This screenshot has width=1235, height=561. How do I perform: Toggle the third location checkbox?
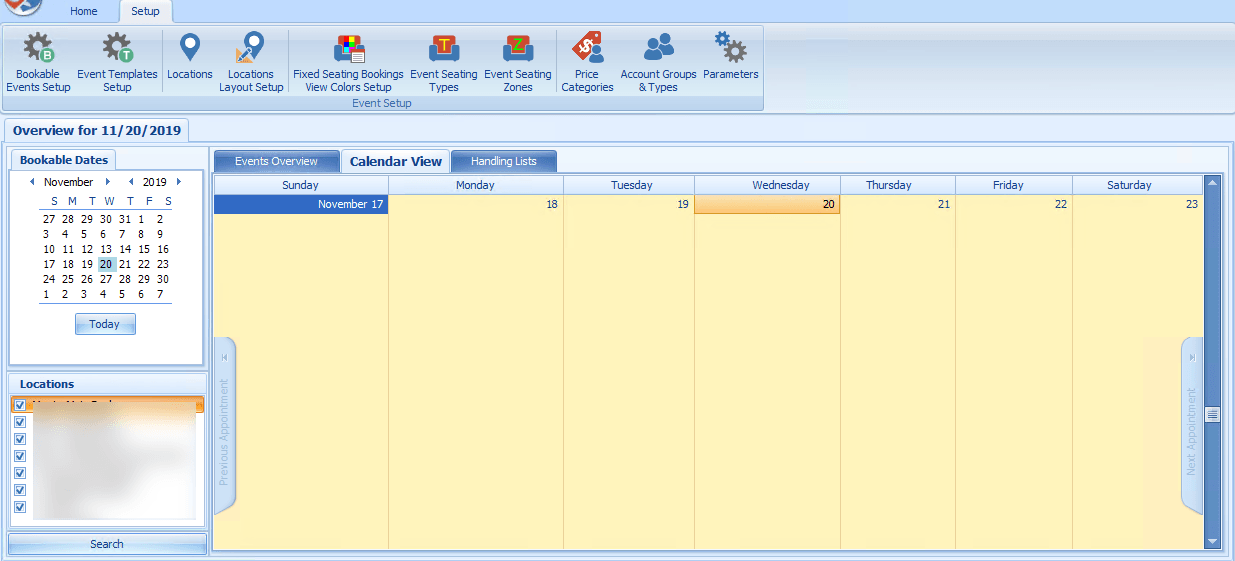(20, 439)
